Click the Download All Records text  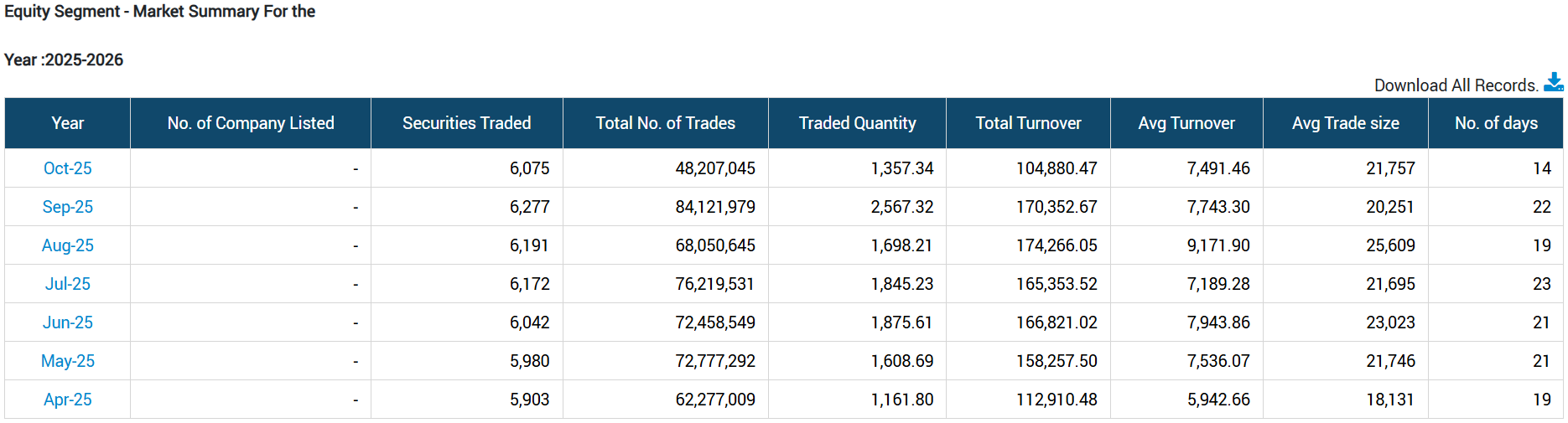click(1456, 85)
